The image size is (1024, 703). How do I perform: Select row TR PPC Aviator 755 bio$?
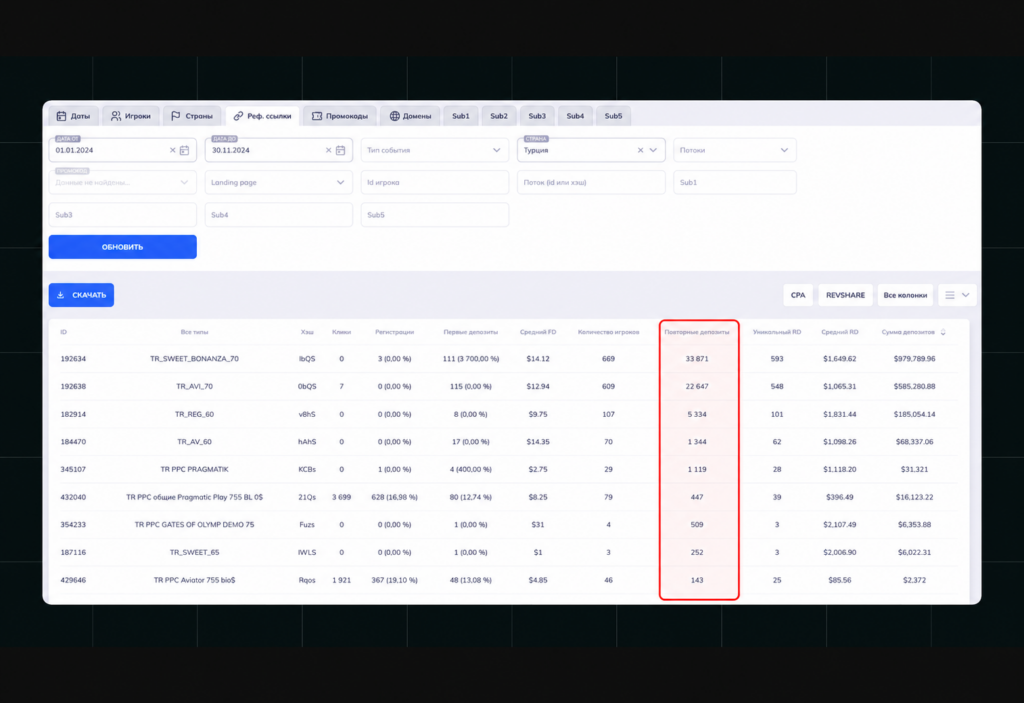point(509,580)
